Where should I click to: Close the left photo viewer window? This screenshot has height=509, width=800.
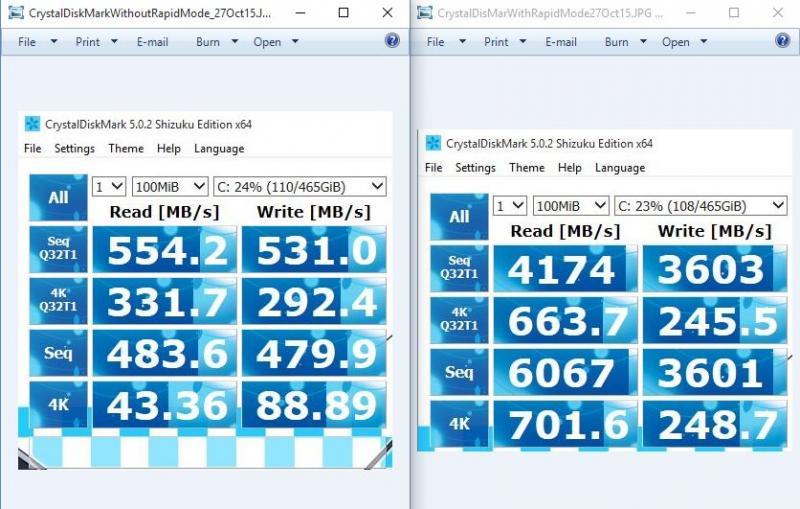coord(388,13)
